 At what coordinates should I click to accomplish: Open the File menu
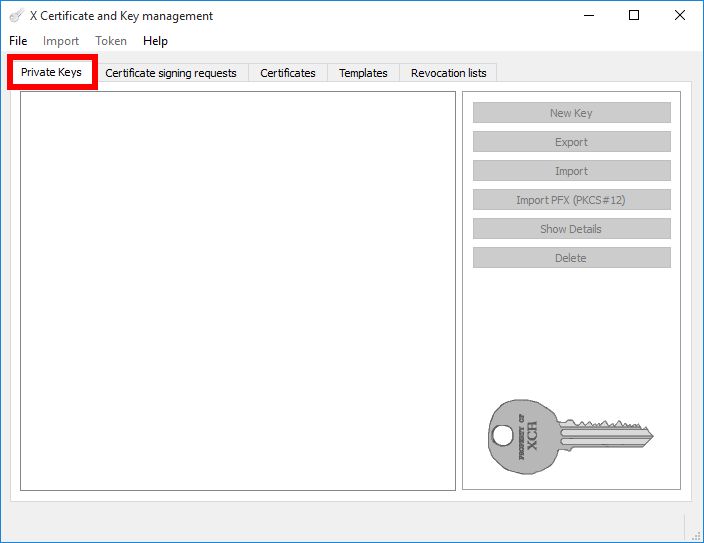tap(18, 41)
